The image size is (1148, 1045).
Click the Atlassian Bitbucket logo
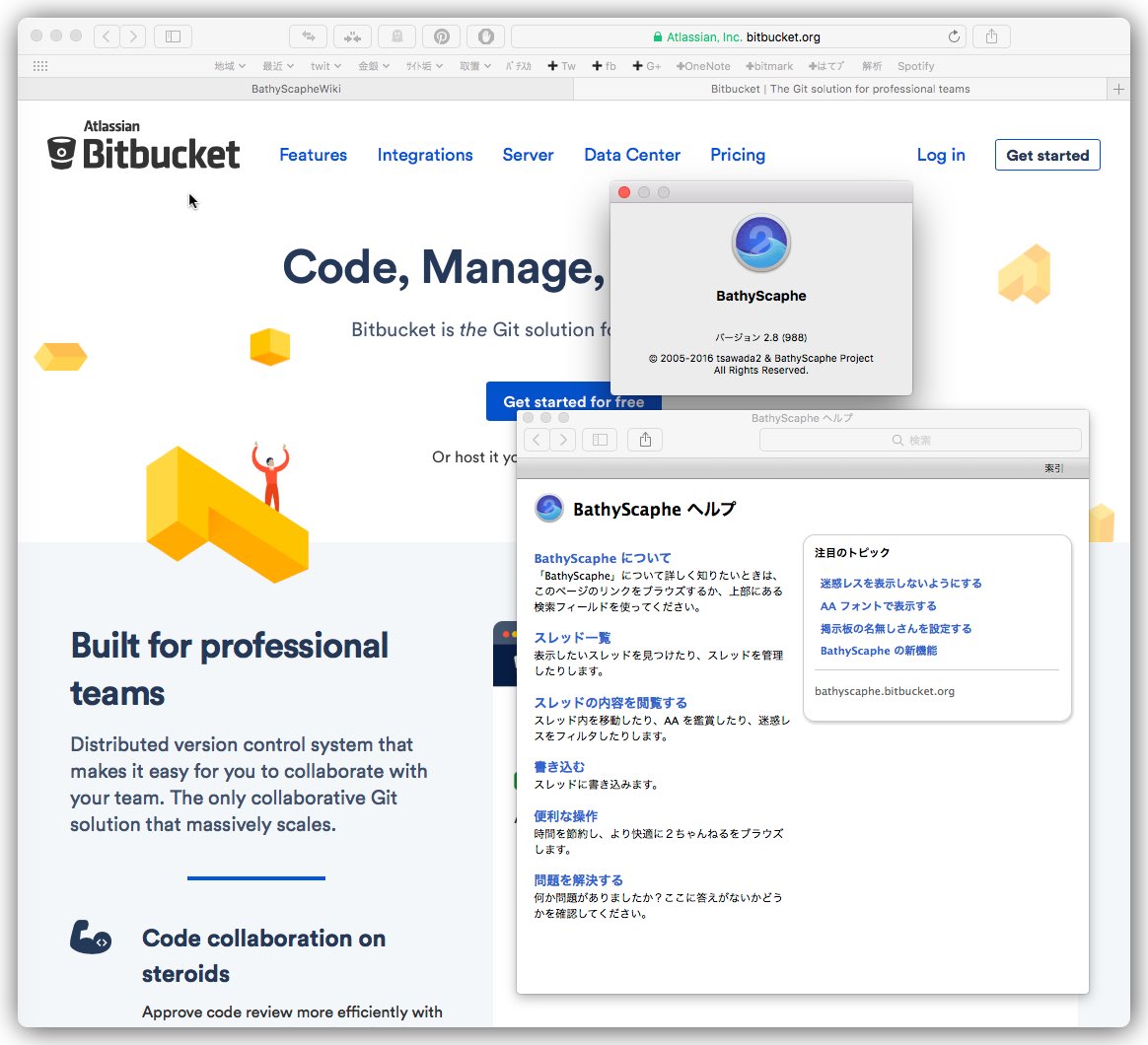(144, 146)
